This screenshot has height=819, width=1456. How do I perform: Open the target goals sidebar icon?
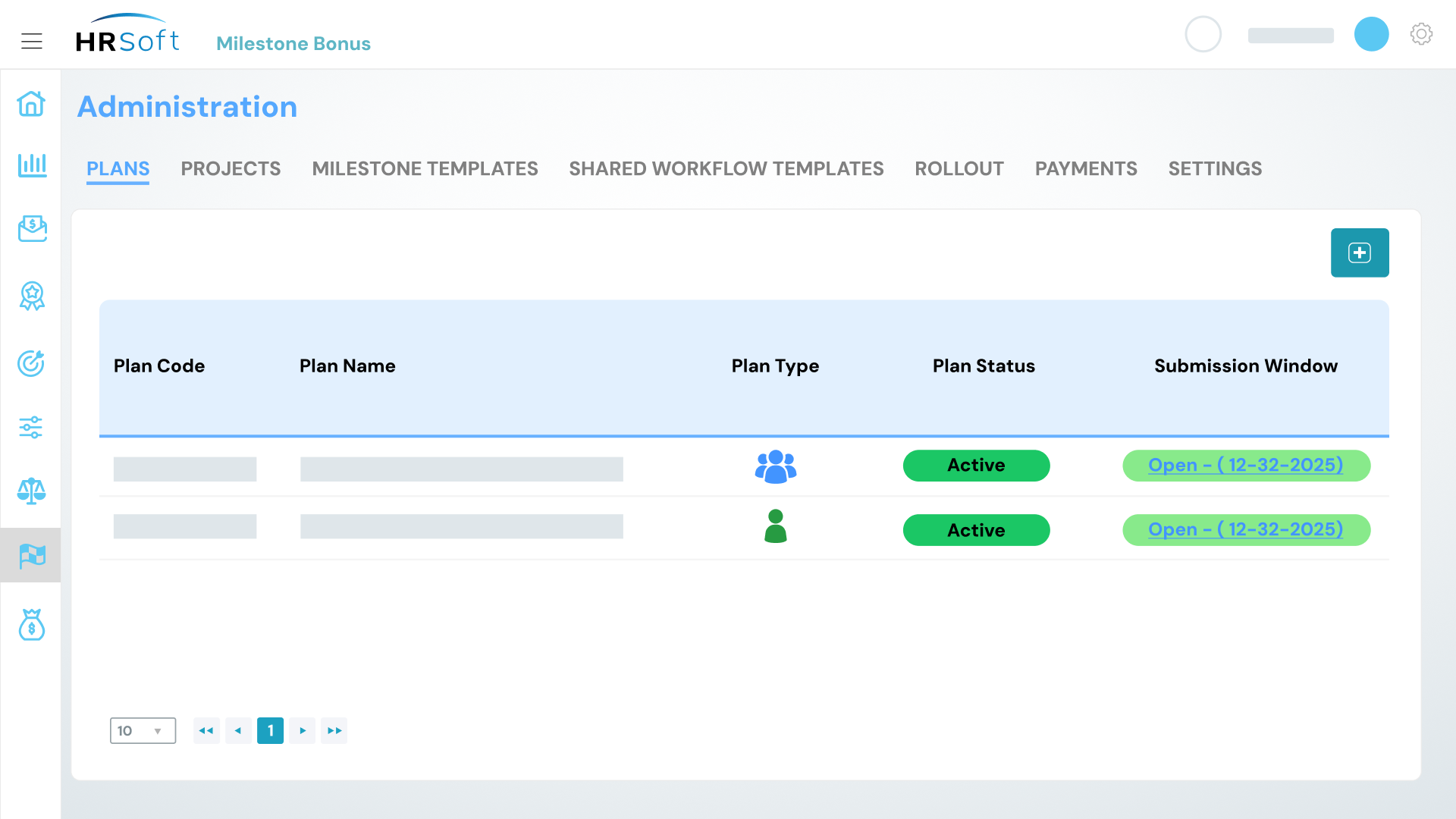pyautogui.click(x=31, y=363)
